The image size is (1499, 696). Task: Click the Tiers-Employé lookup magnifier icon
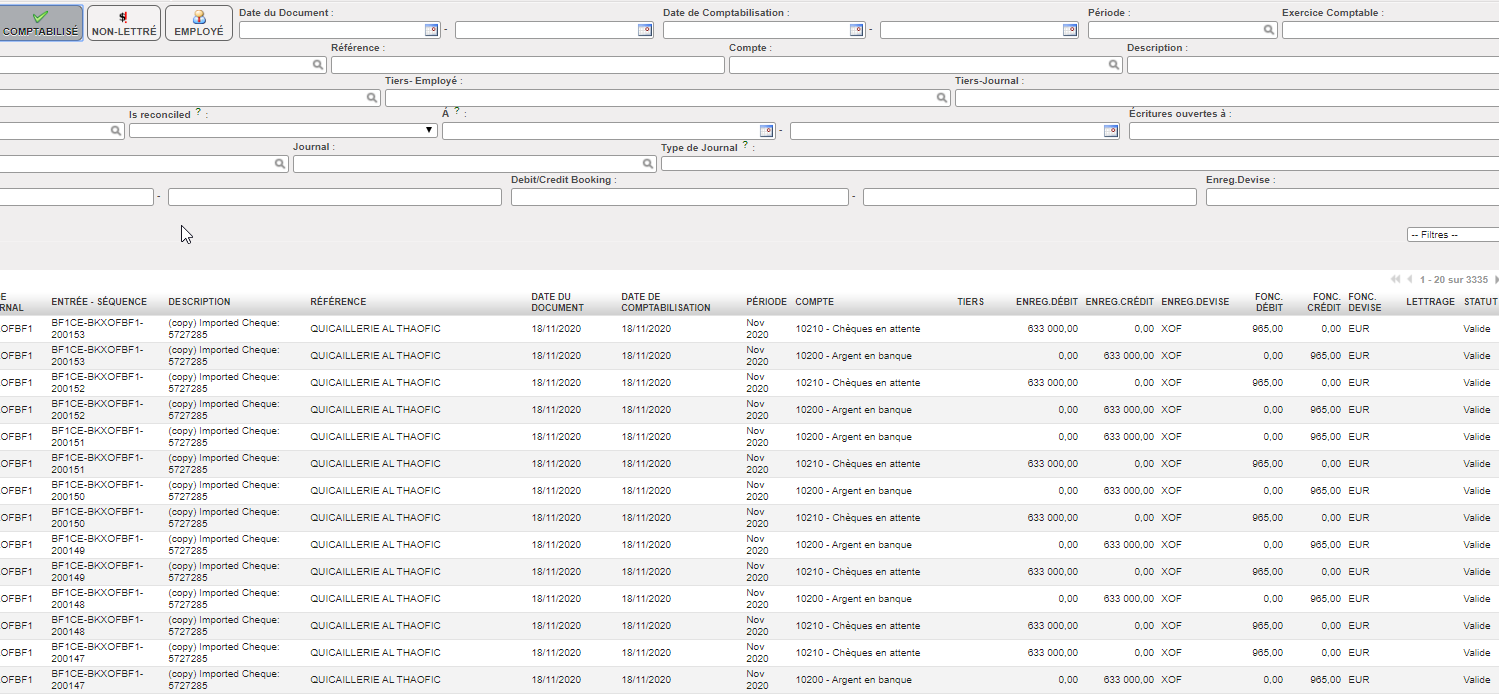tap(942, 98)
